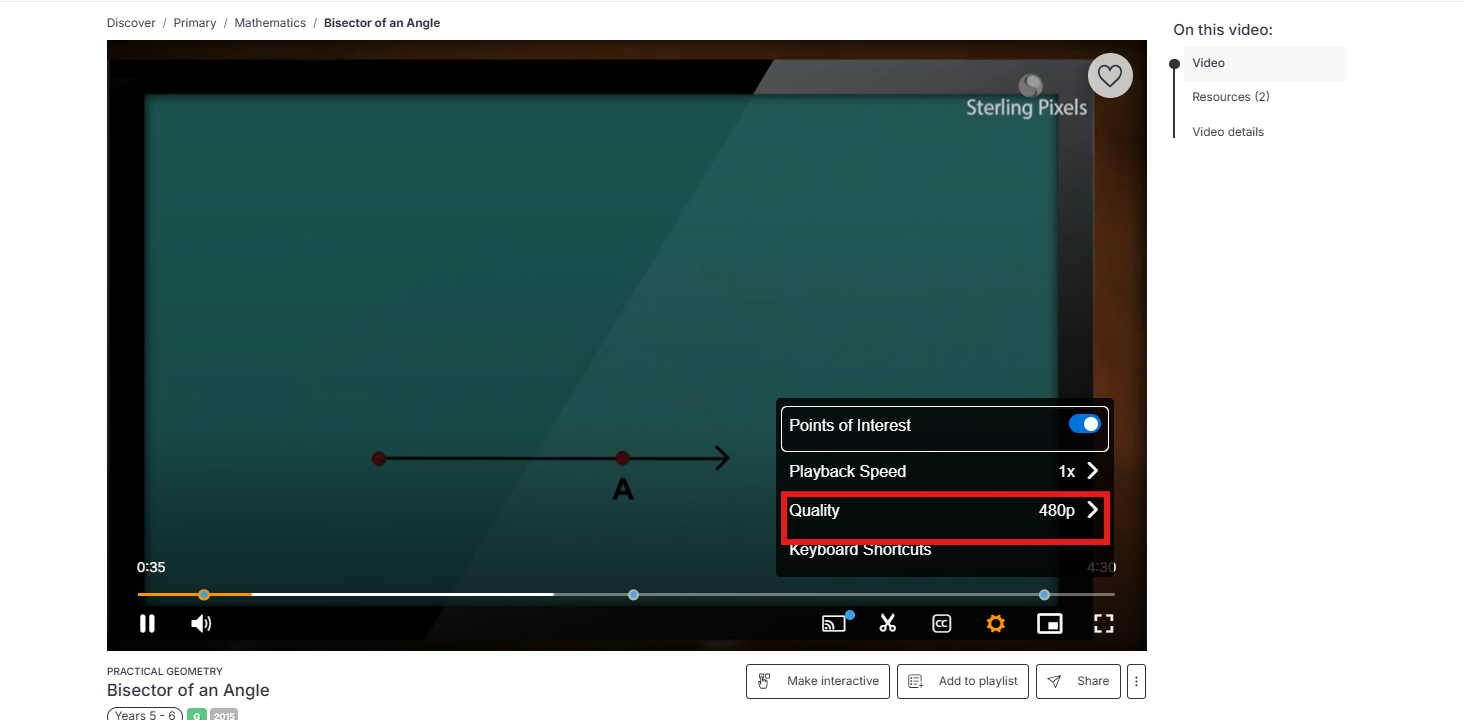Enable picture-in-picture mode

(1049, 624)
